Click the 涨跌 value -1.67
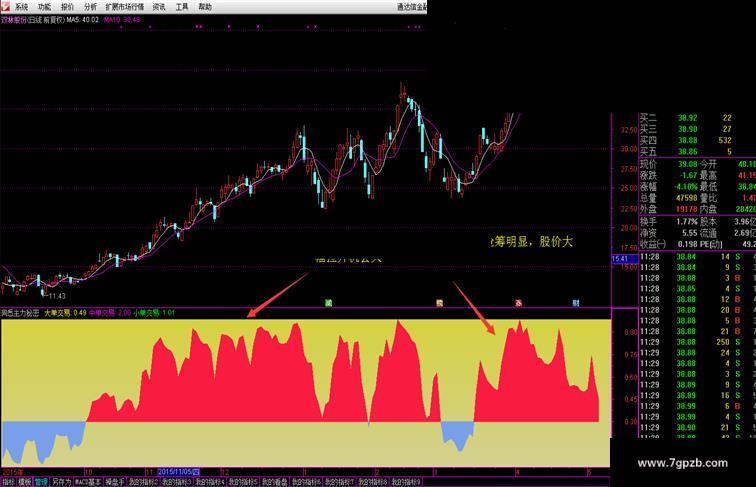Screen dimensions: 756x487 pos(688,176)
